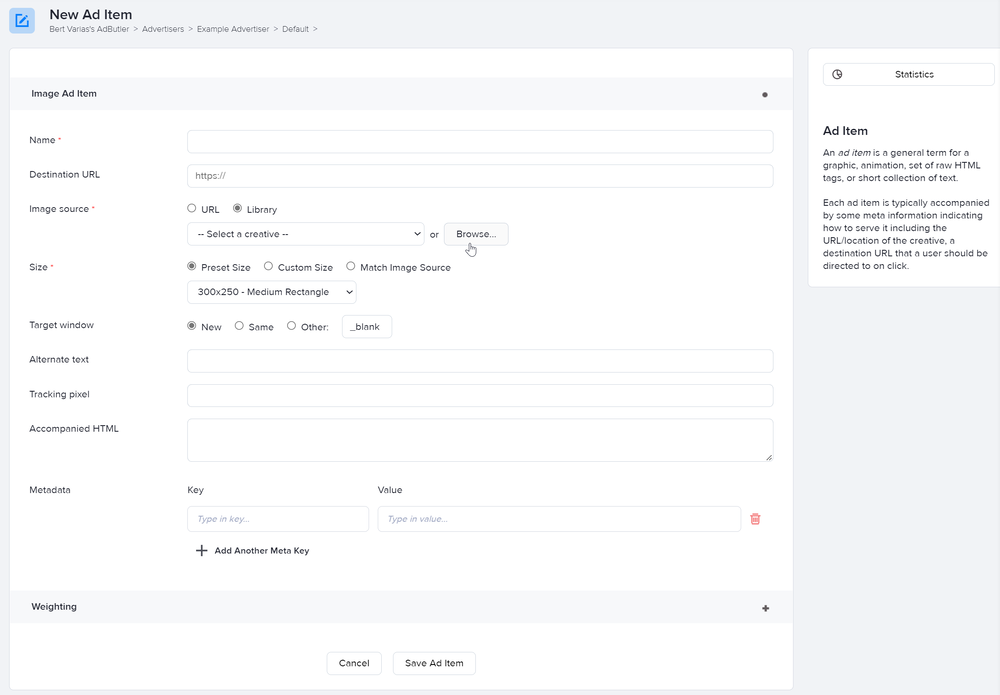1000x695 pixels.
Task: Click the Metadata label
Action: coord(50,490)
